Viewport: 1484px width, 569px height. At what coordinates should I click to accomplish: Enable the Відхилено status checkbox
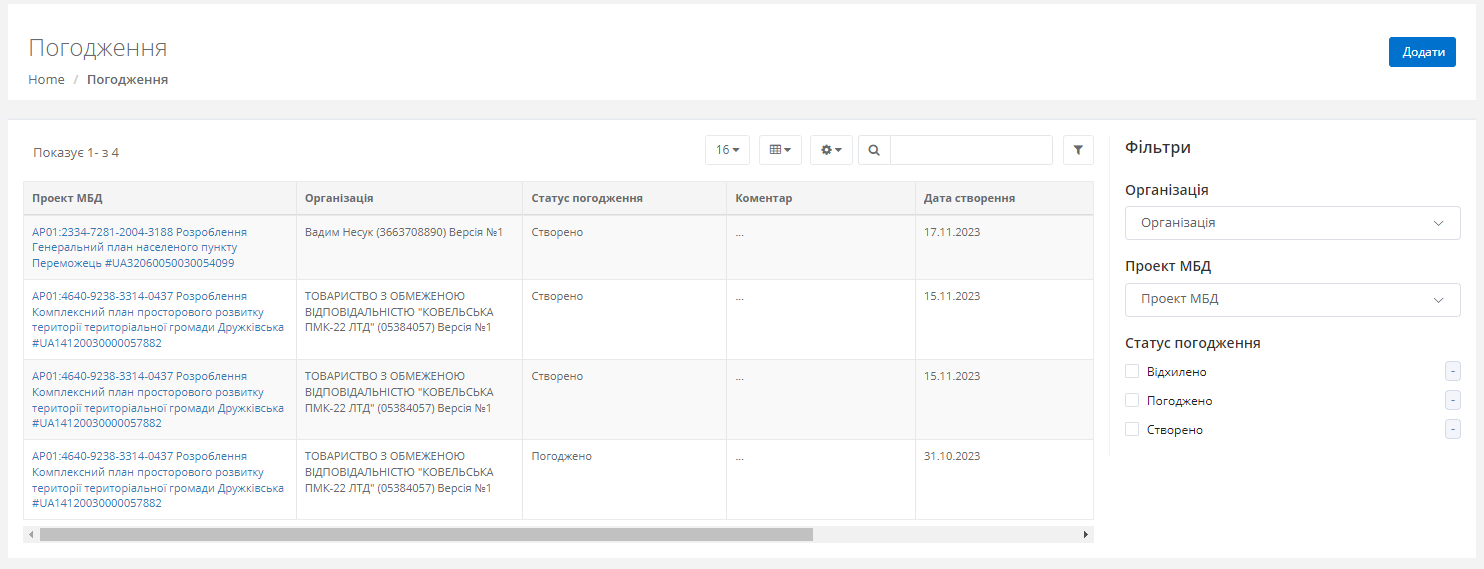point(1132,372)
